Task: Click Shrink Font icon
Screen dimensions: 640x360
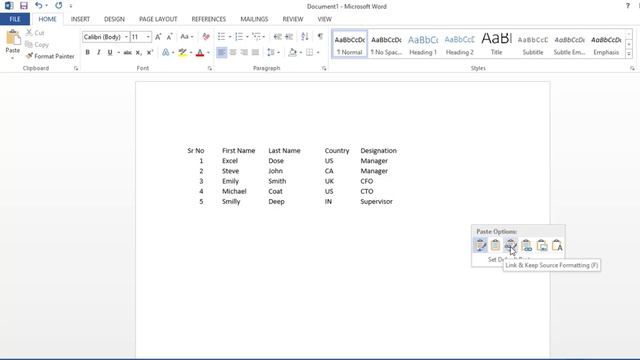Action: click(x=169, y=37)
